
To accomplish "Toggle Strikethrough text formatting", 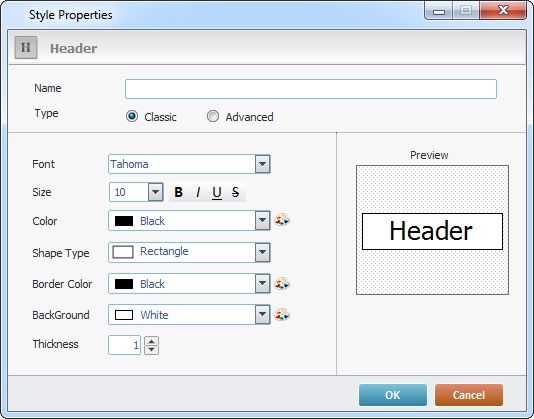I will pyautogui.click(x=235, y=192).
